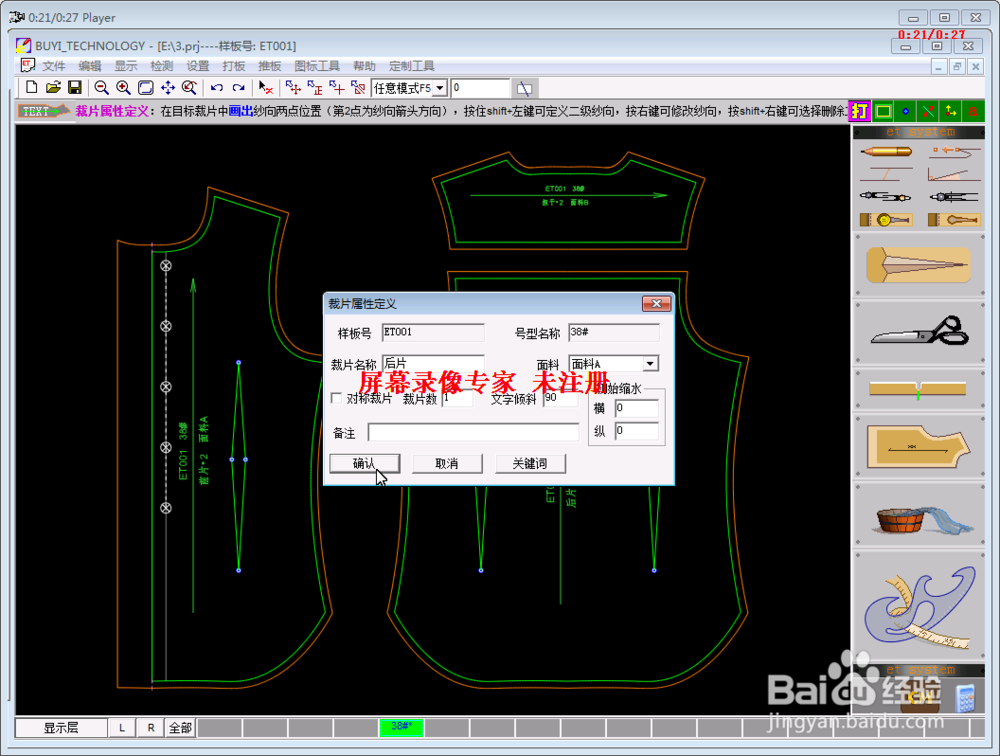The image size is (1000, 756).
Task: Click the 备注 input field
Action: (473, 433)
